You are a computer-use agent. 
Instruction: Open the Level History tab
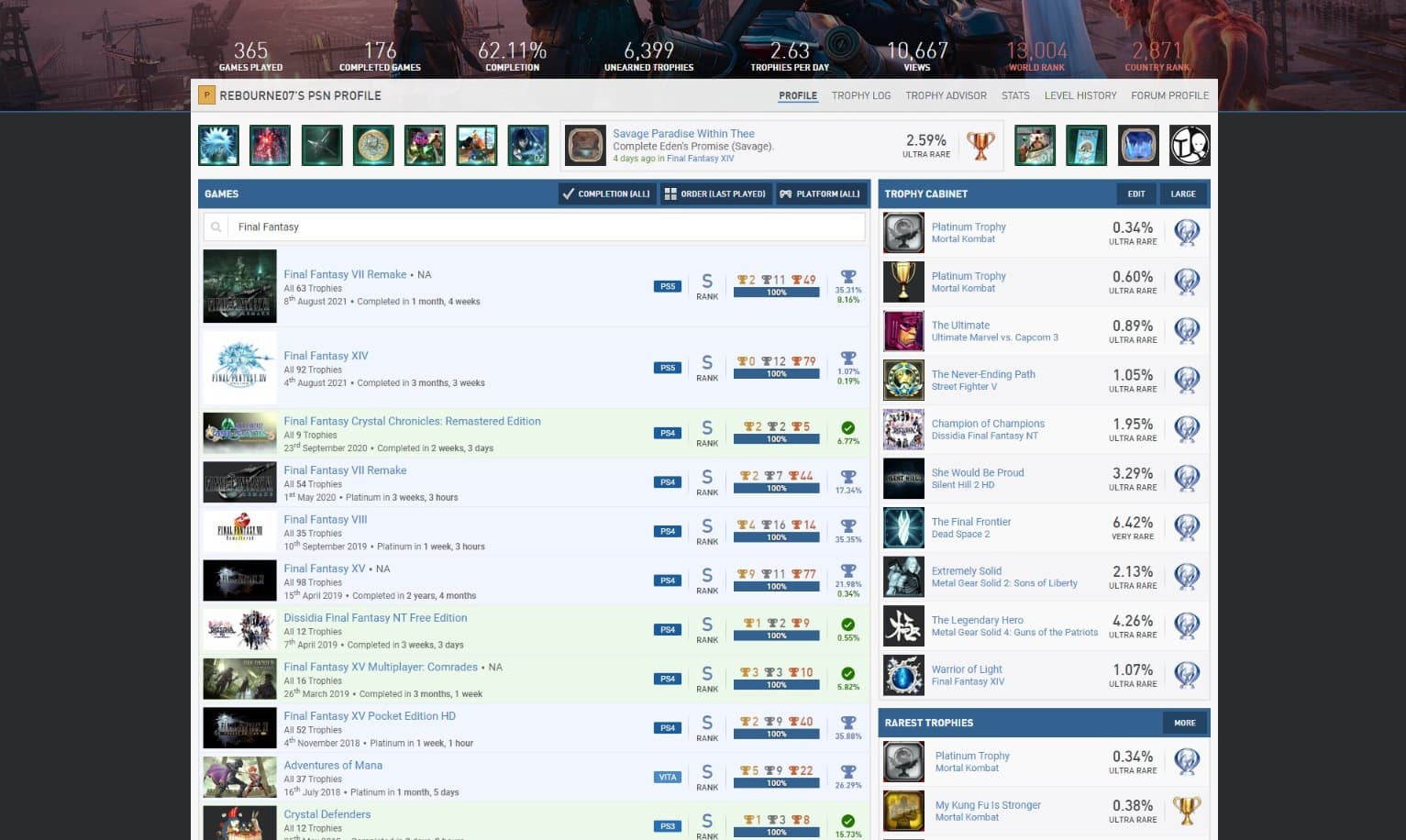click(1080, 95)
